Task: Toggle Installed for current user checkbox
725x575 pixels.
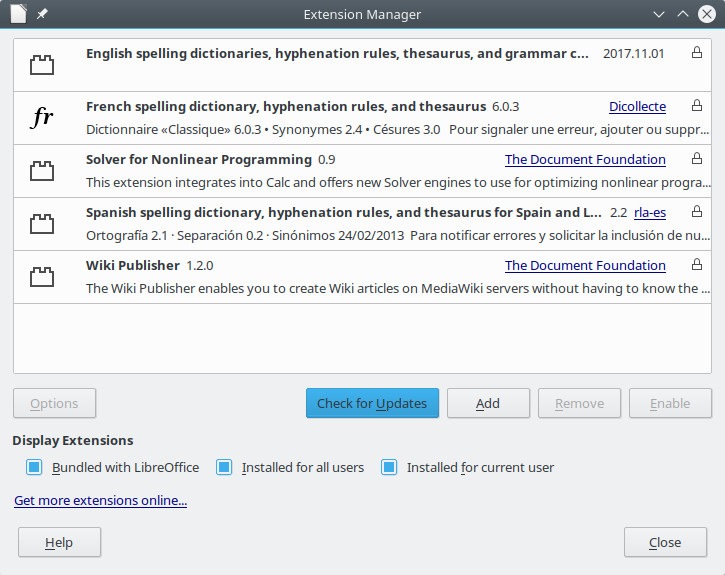Action: click(x=389, y=467)
